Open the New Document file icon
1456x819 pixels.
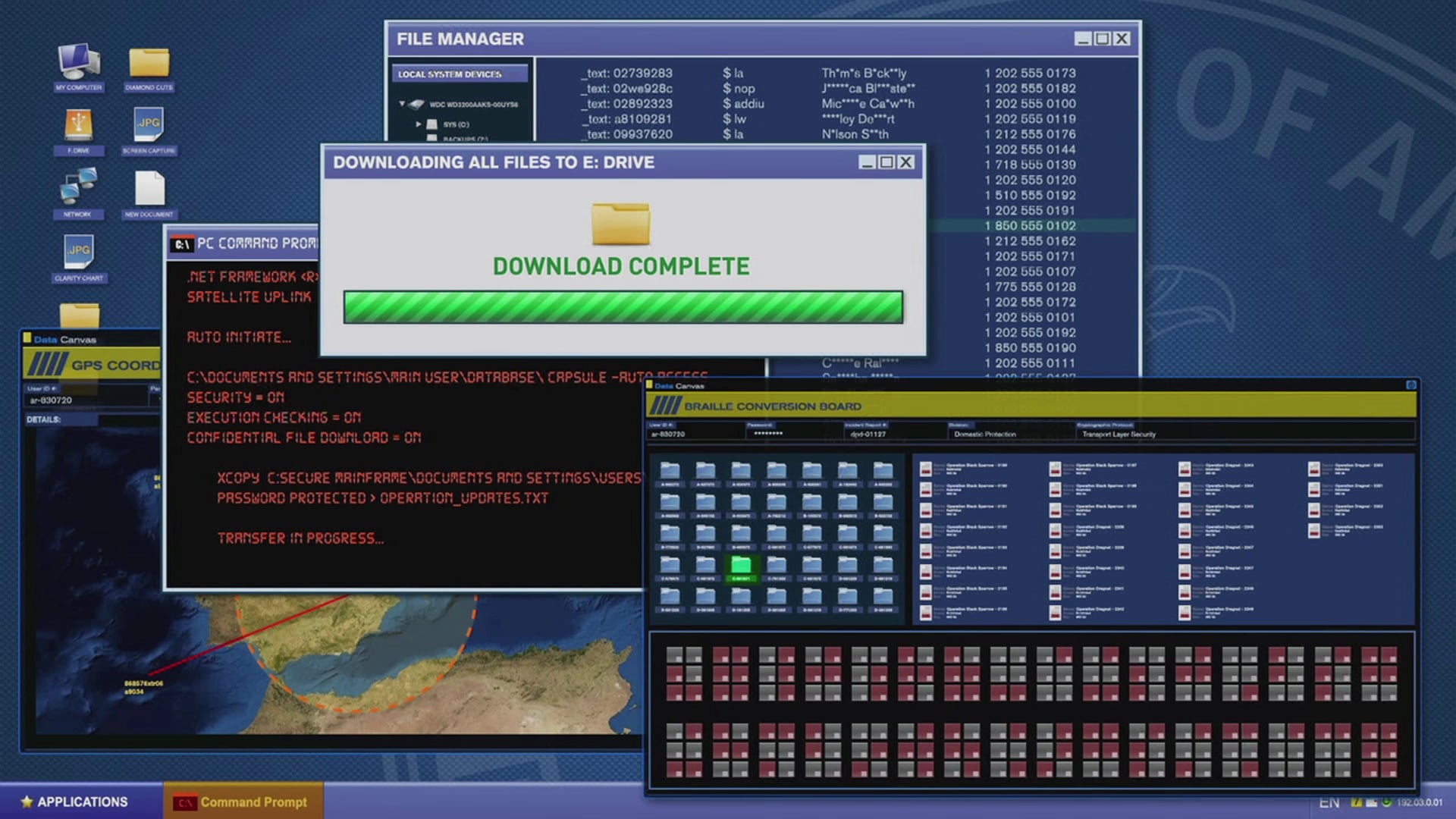(x=149, y=189)
